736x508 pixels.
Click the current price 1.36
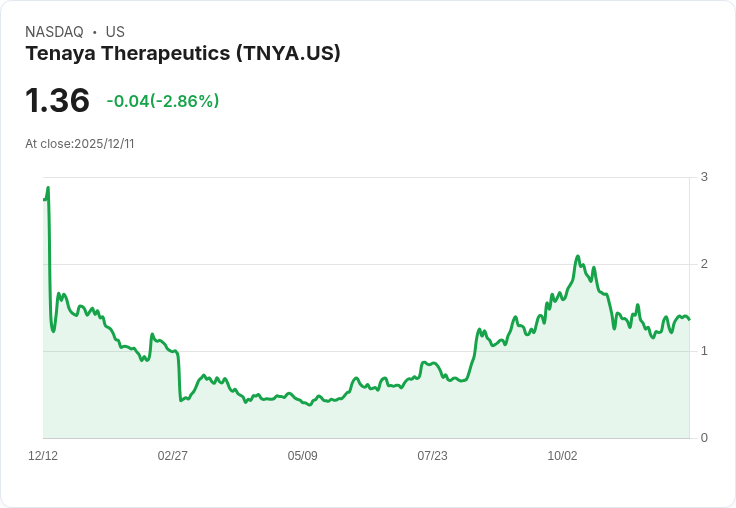coord(57,100)
